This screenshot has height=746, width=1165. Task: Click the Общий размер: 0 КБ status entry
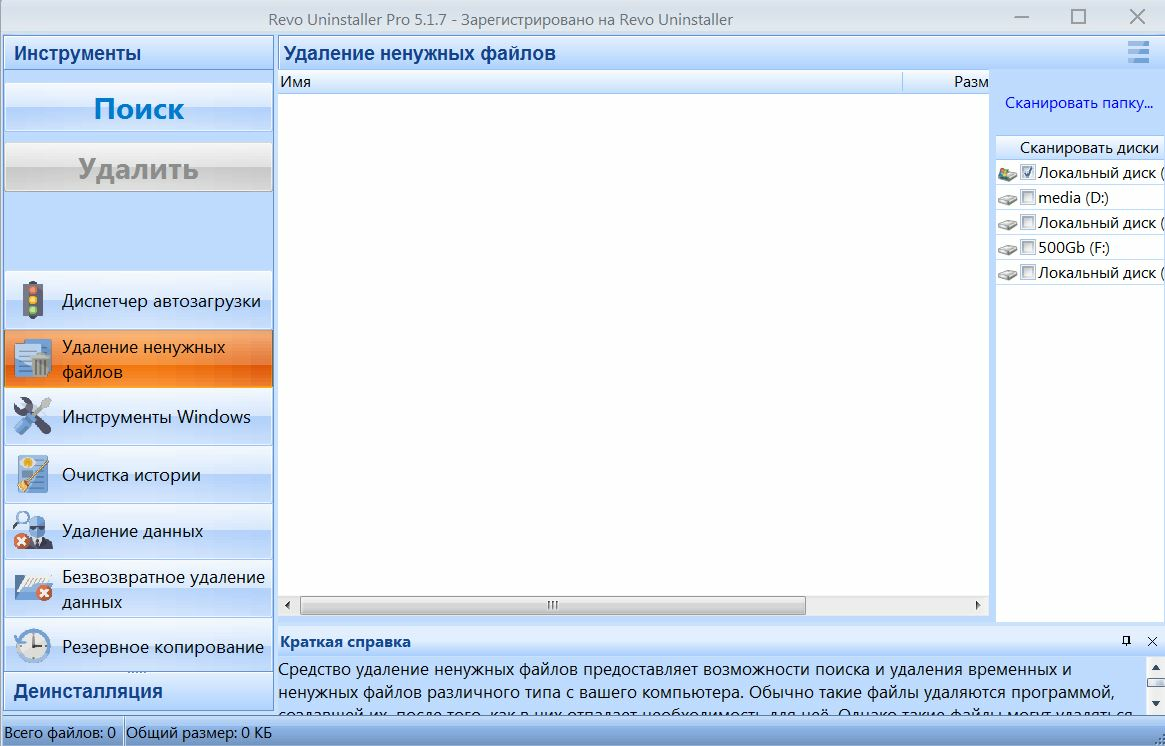point(199,733)
